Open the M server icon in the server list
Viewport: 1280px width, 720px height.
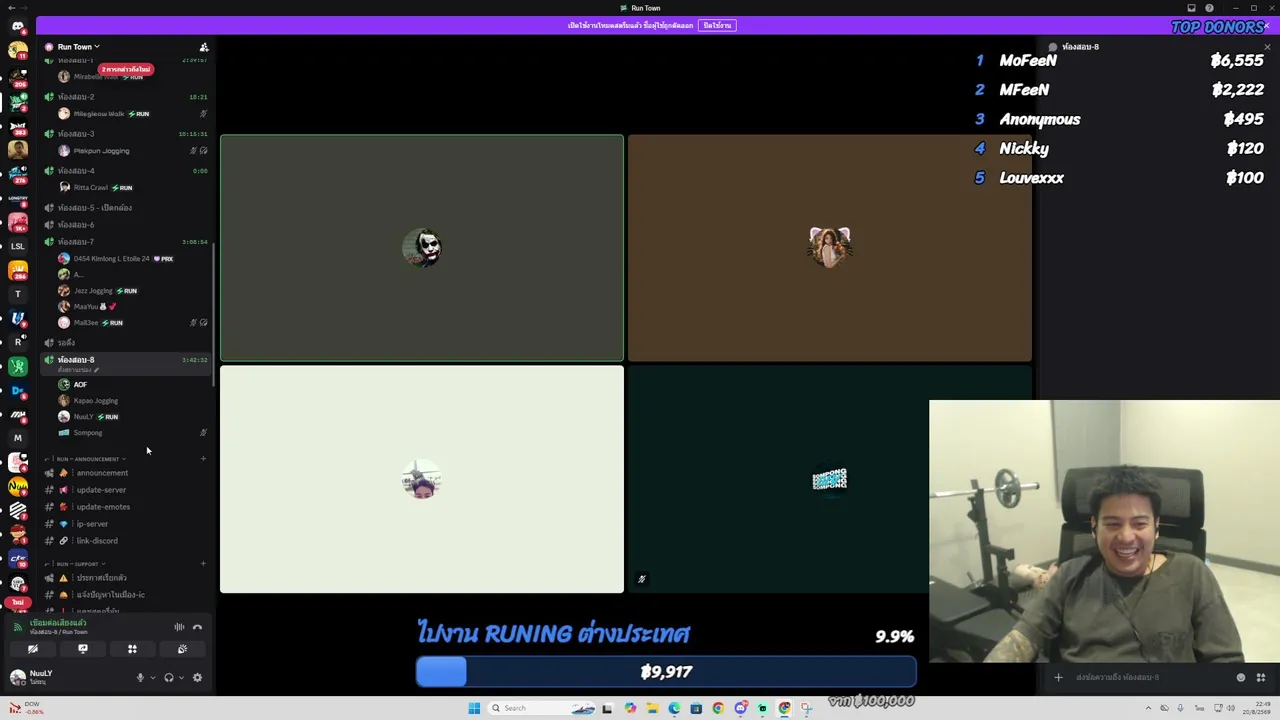tap(18, 438)
